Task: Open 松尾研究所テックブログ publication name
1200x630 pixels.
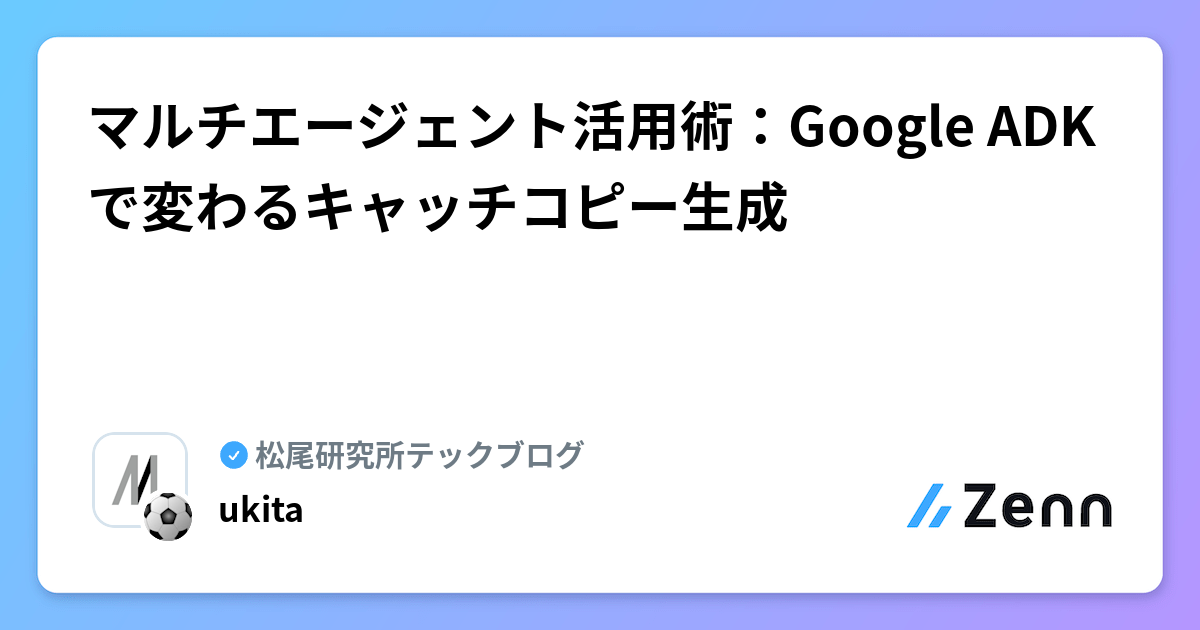Action: tap(419, 455)
